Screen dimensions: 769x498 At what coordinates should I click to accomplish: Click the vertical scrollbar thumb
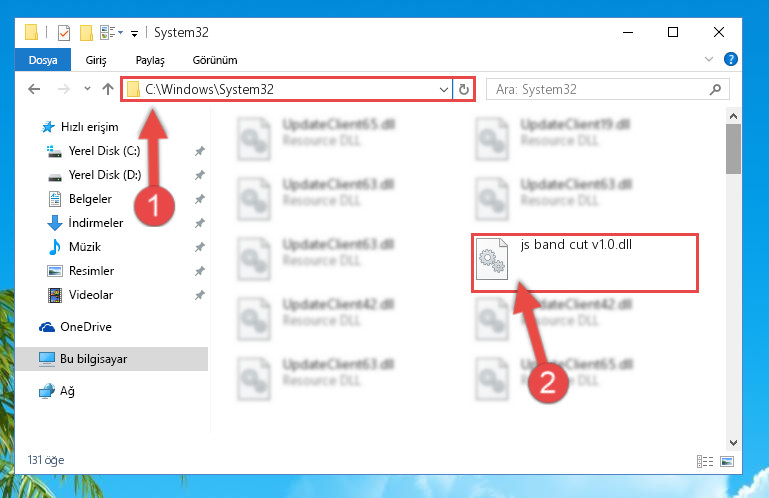pyautogui.click(x=733, y=149)
